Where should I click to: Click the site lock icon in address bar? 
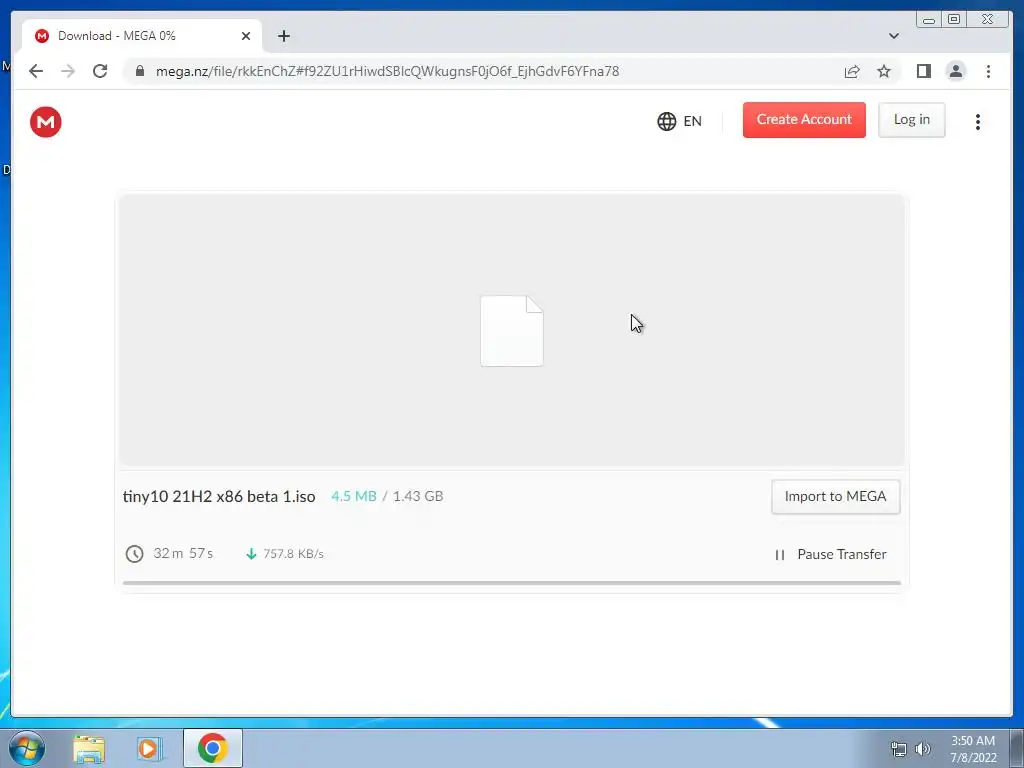click(x=140, y=71)
